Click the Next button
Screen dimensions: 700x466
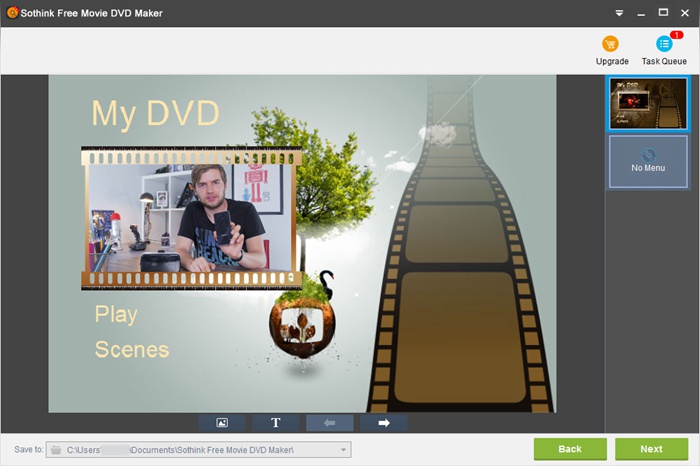click(651, 449)
